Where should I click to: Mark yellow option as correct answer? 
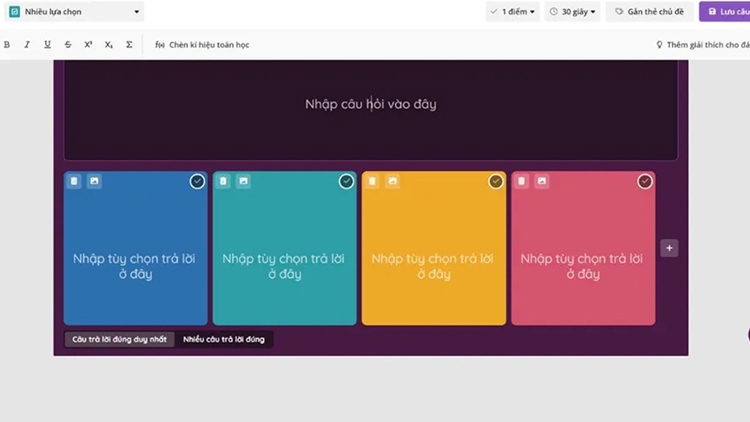(x=496, y=181)
